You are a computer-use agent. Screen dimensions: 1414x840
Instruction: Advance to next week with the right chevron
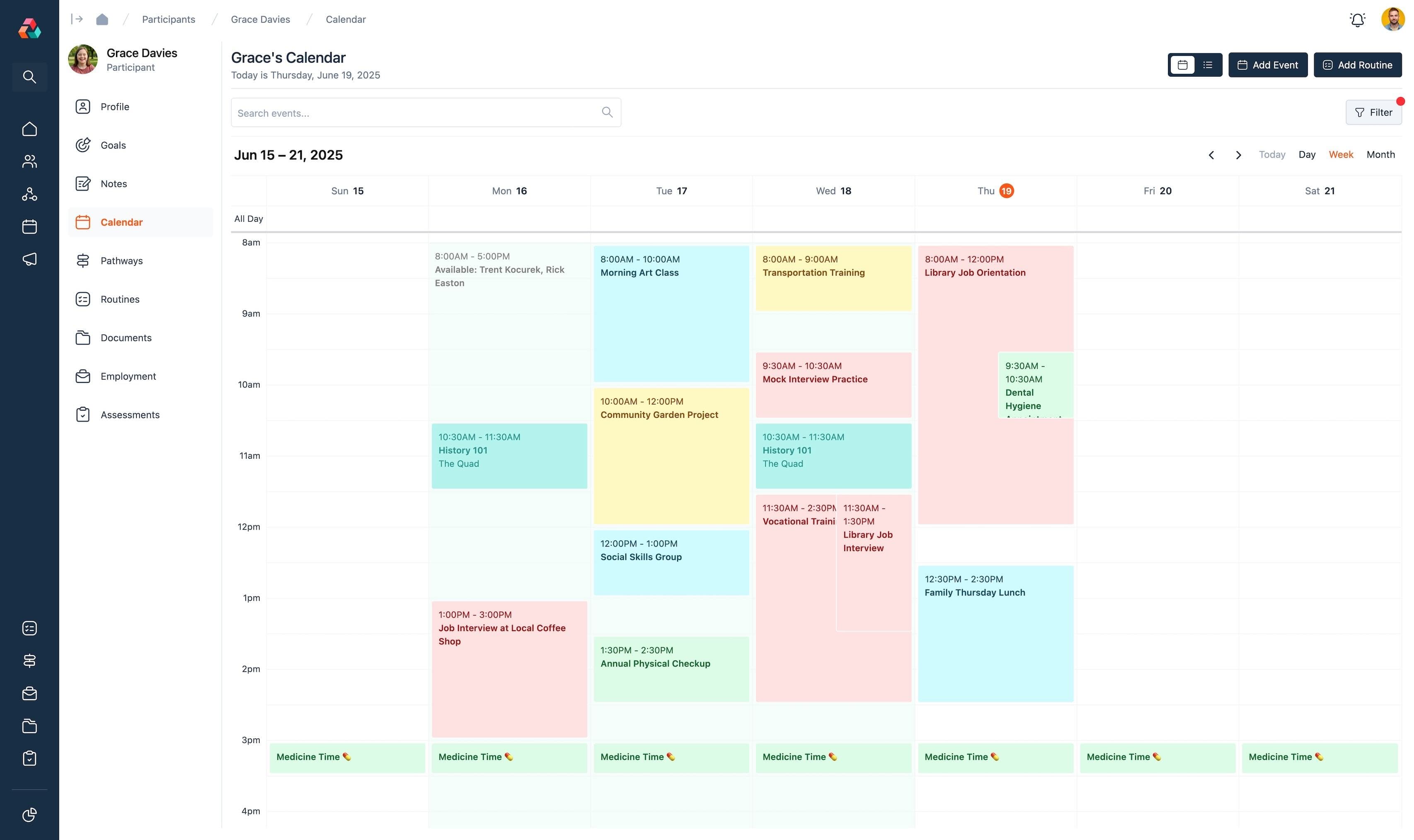[x=1238, y=155]
